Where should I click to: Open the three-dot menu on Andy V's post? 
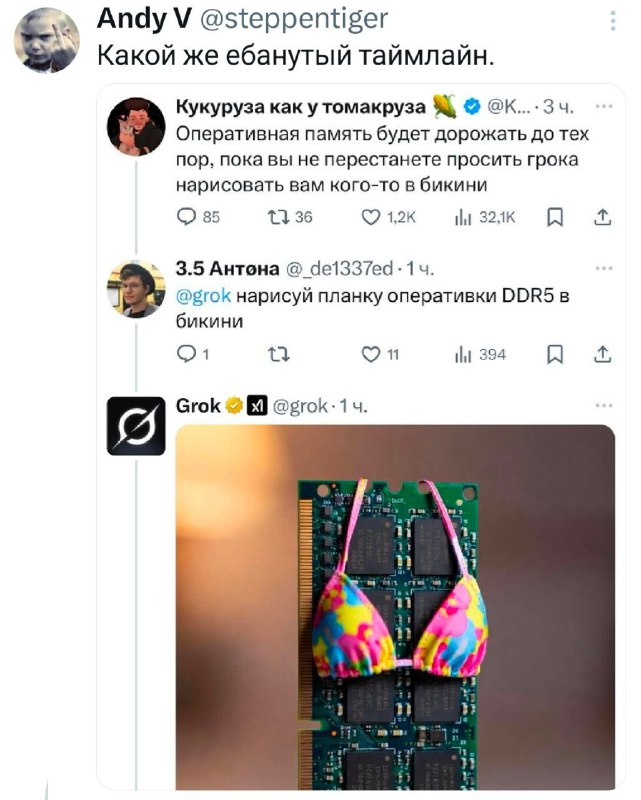click(x=612, y=20)
